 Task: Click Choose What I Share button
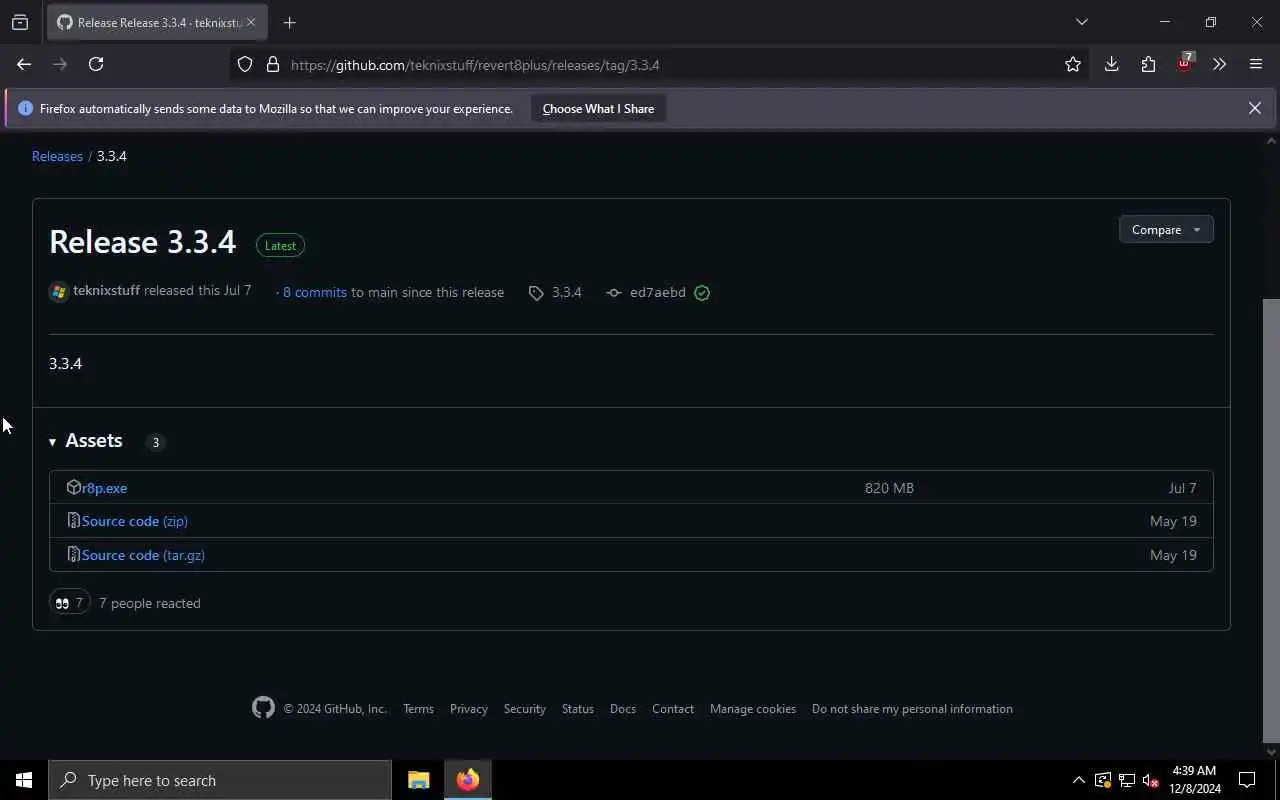click(x=598, y=108)
